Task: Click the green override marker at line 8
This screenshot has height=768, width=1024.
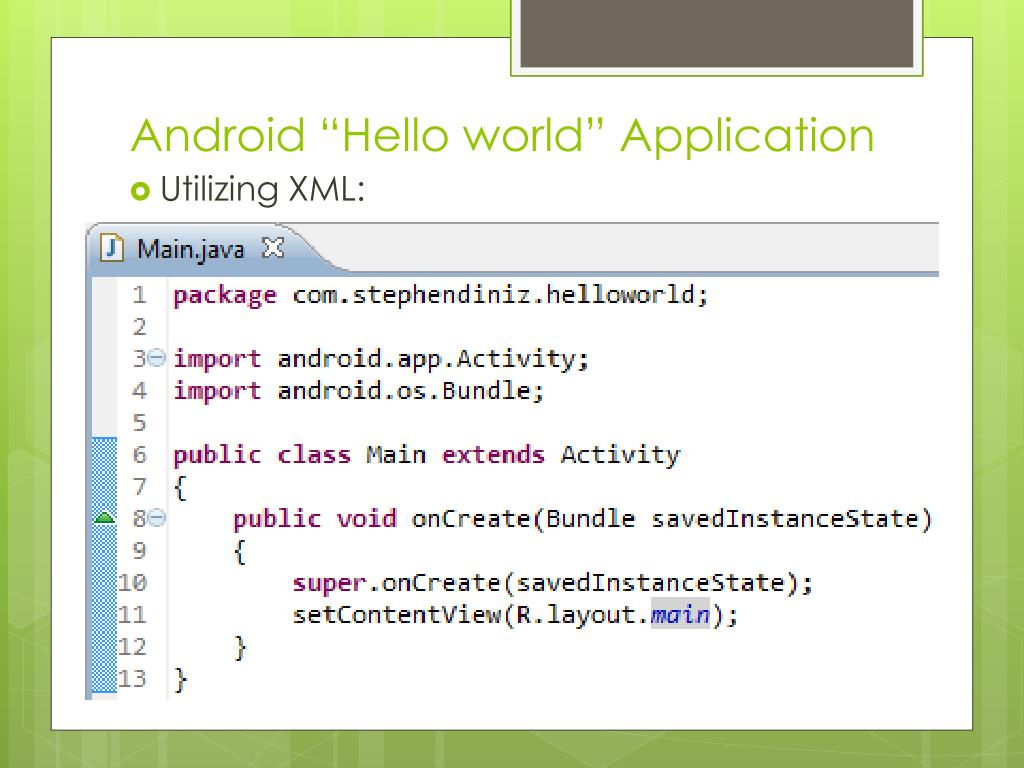Action: pos(104,519)
